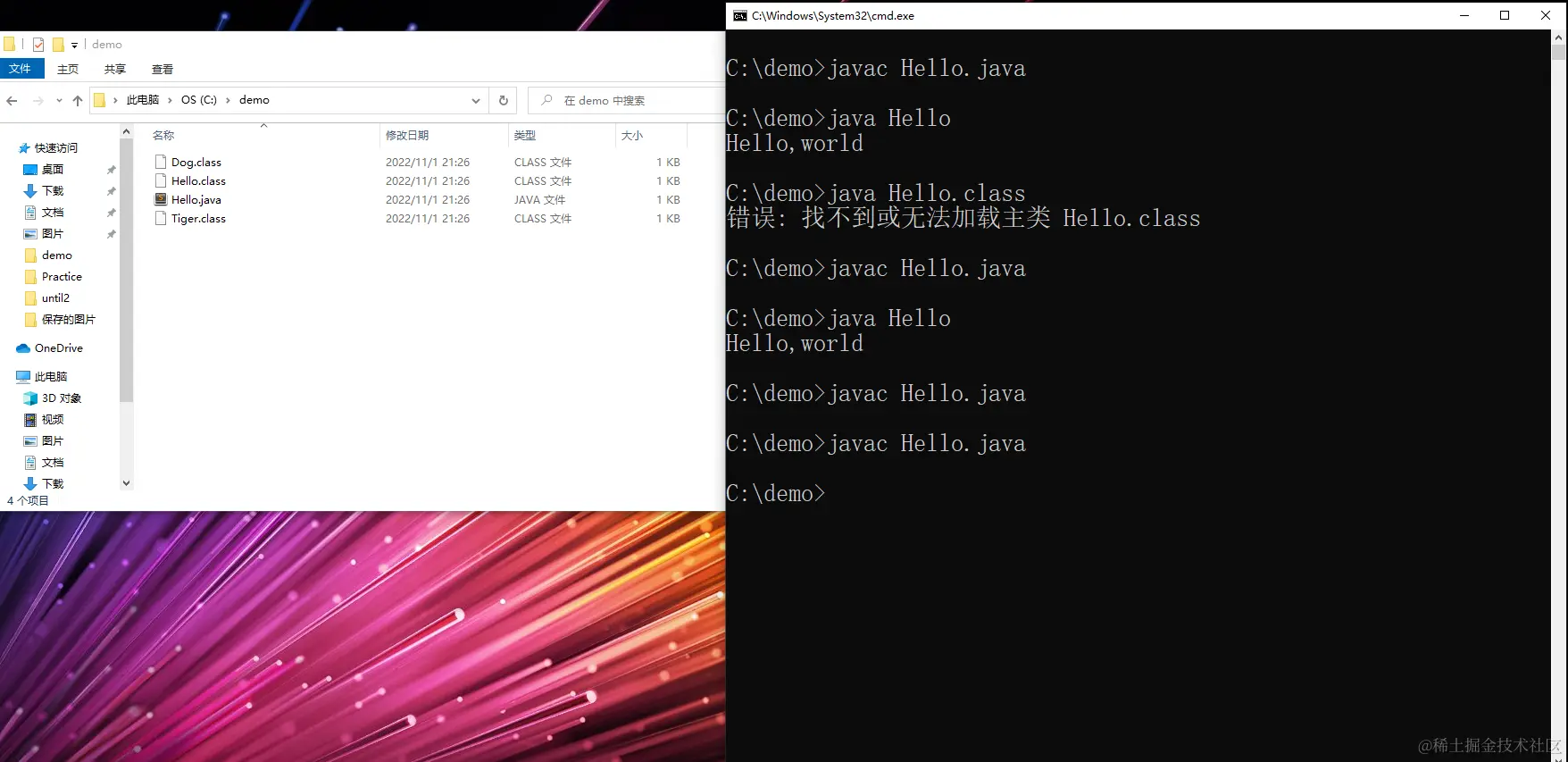
Task: Open the demo folder in navigation pane
Action: point(57,255)
